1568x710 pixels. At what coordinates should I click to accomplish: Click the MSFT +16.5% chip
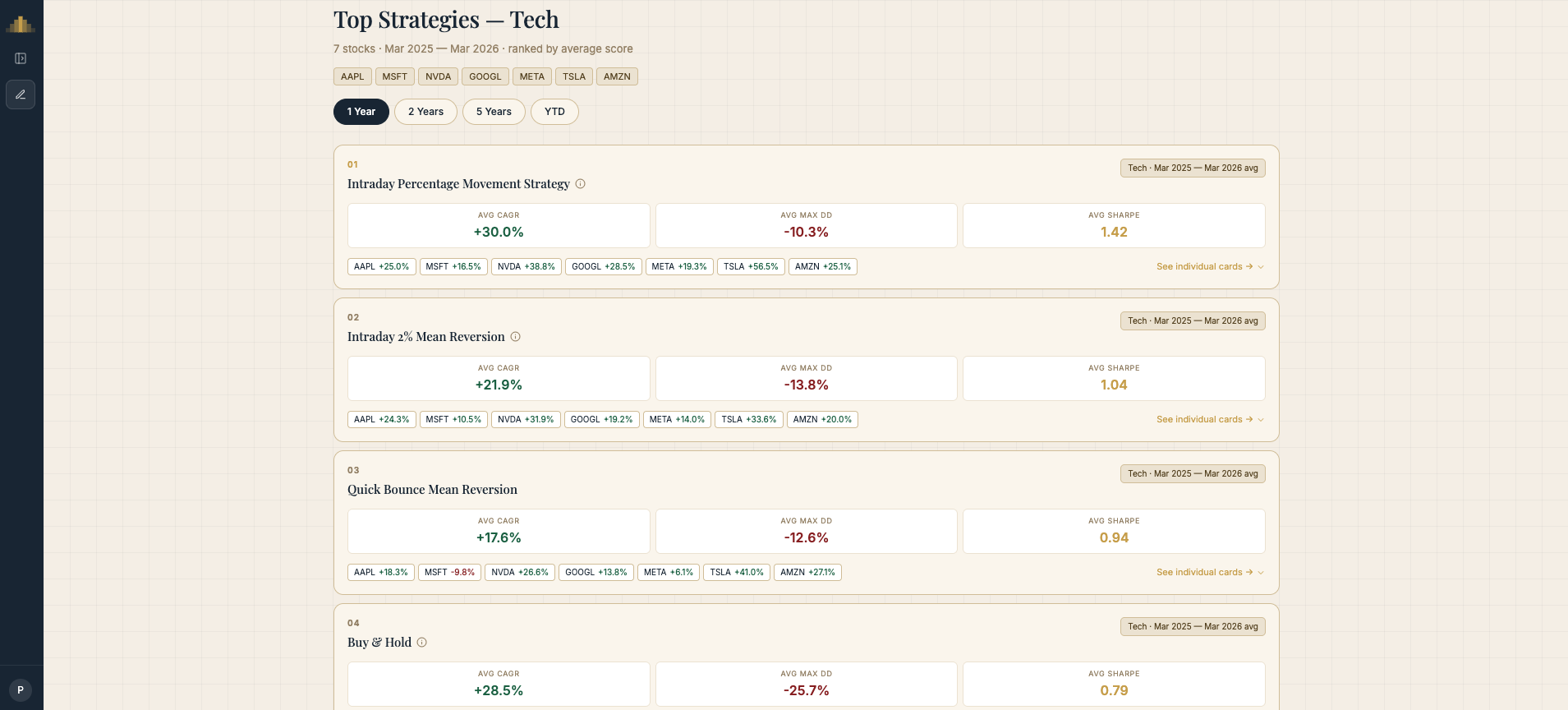(x=453, y=266)
